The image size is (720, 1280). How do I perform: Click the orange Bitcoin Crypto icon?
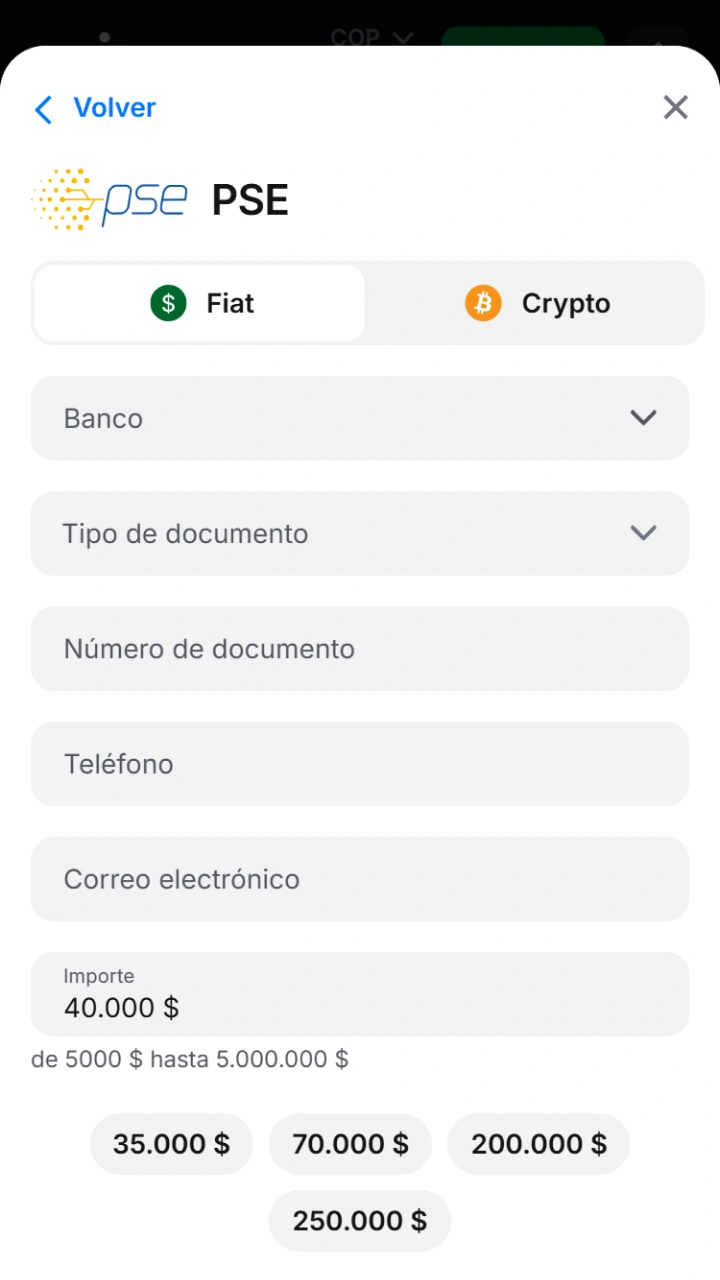coord(483,303)
